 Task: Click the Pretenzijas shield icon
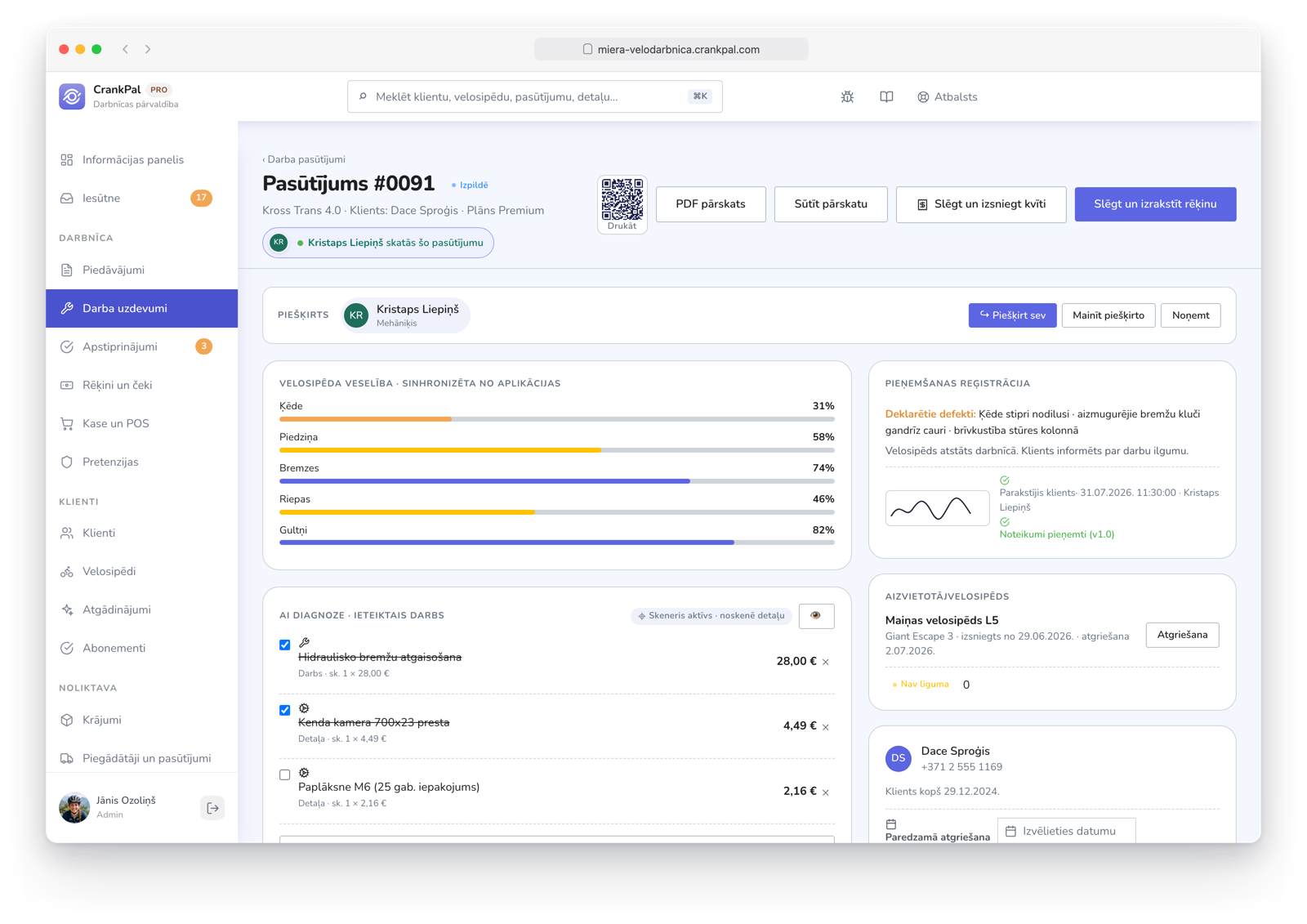[x=67, y=462]
